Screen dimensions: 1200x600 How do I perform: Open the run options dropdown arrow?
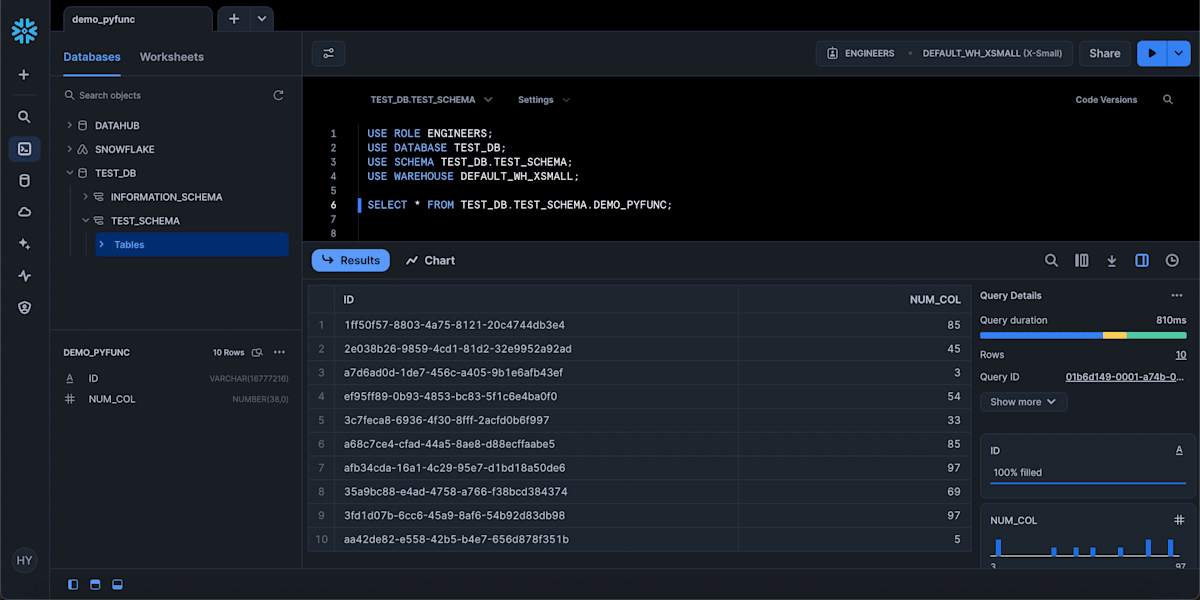tap(1178, 54)
